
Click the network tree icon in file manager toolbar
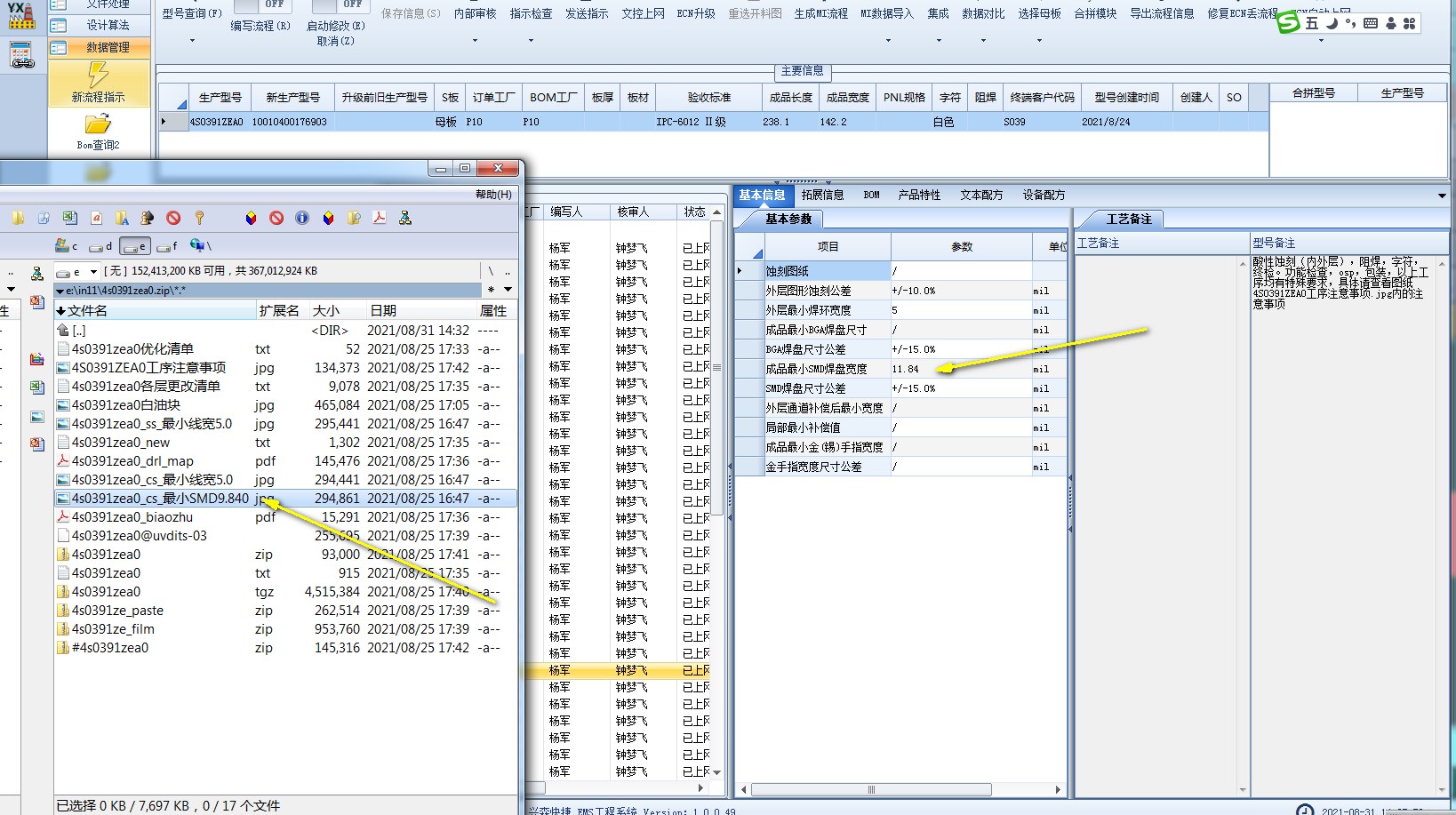(405, 218)
